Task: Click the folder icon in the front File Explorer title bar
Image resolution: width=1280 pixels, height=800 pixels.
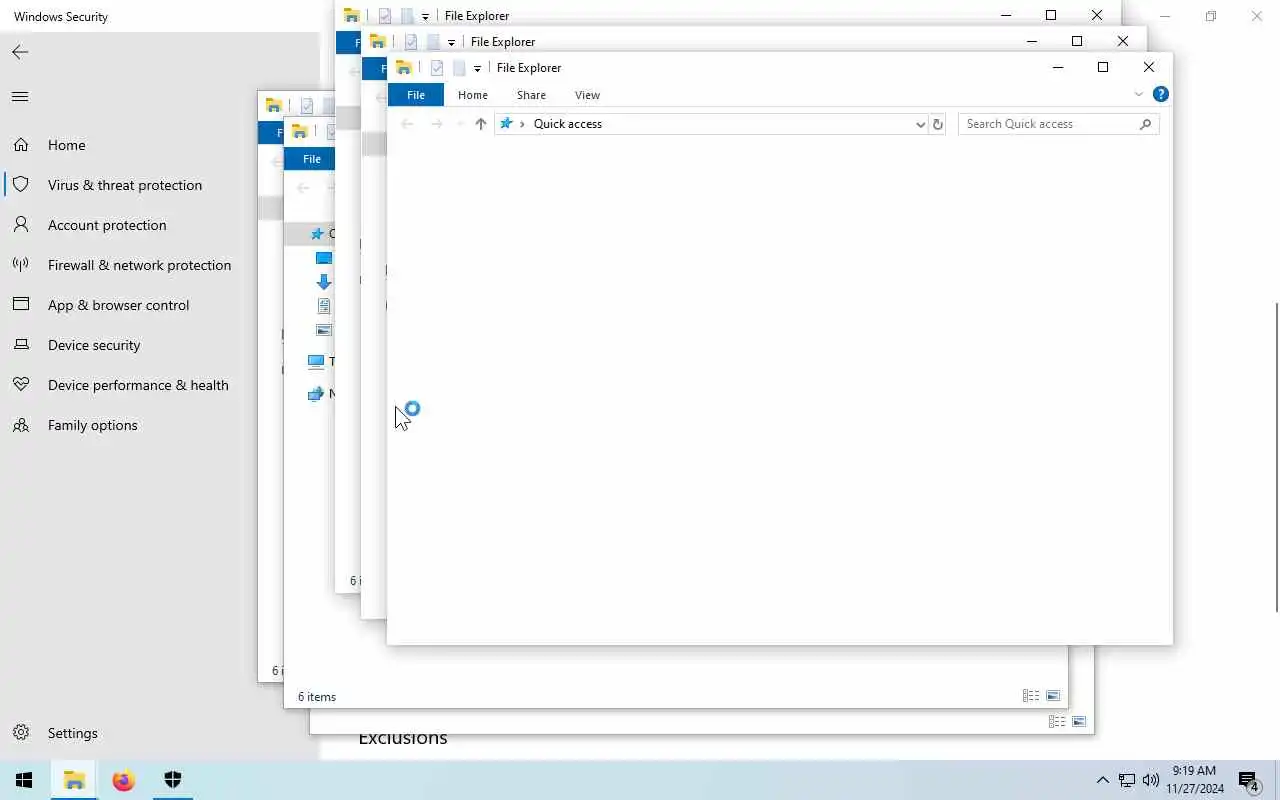Action: 404,68
